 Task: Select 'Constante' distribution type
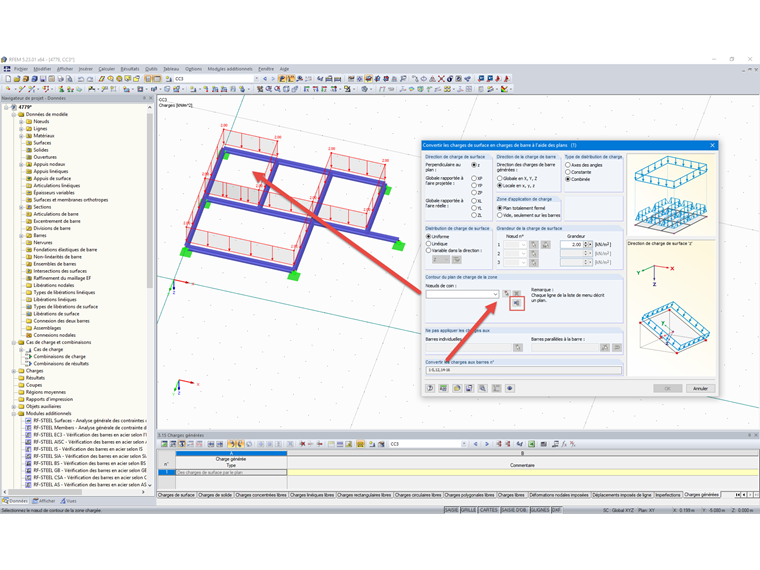(x=568, y=172)
